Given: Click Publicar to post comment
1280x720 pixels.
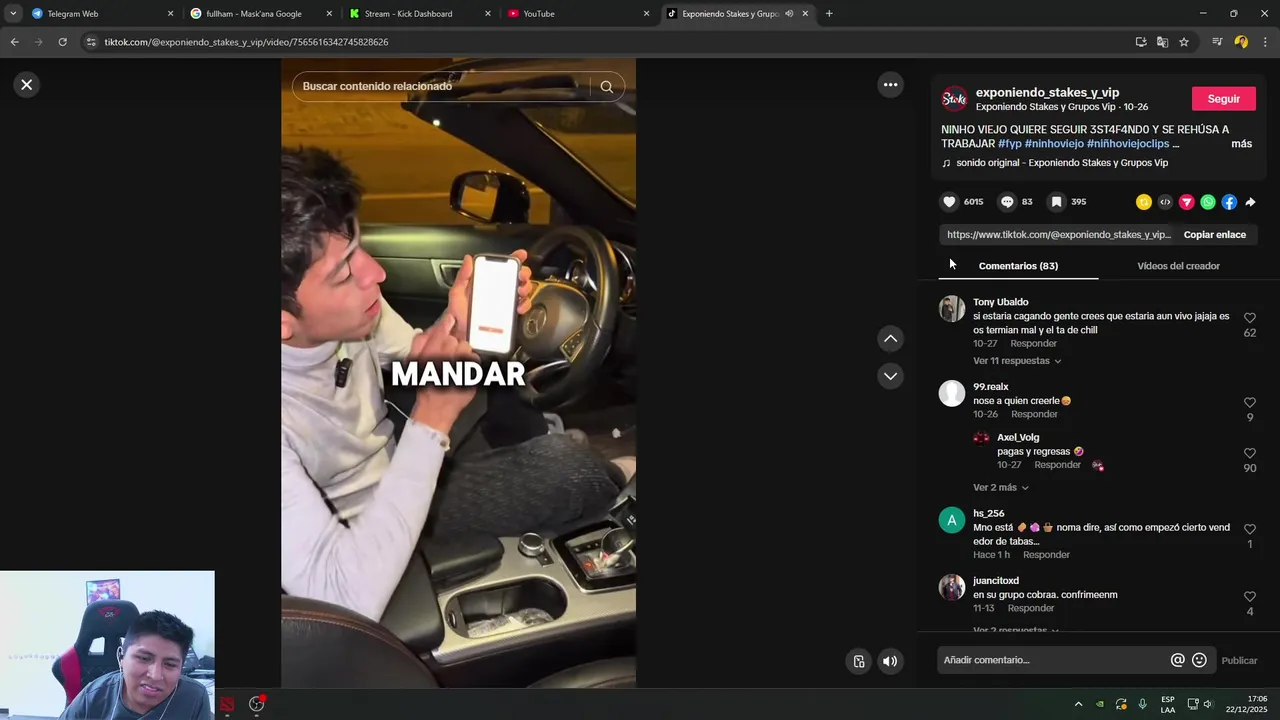Looking at the screenshot, I should pos(1239,660).
